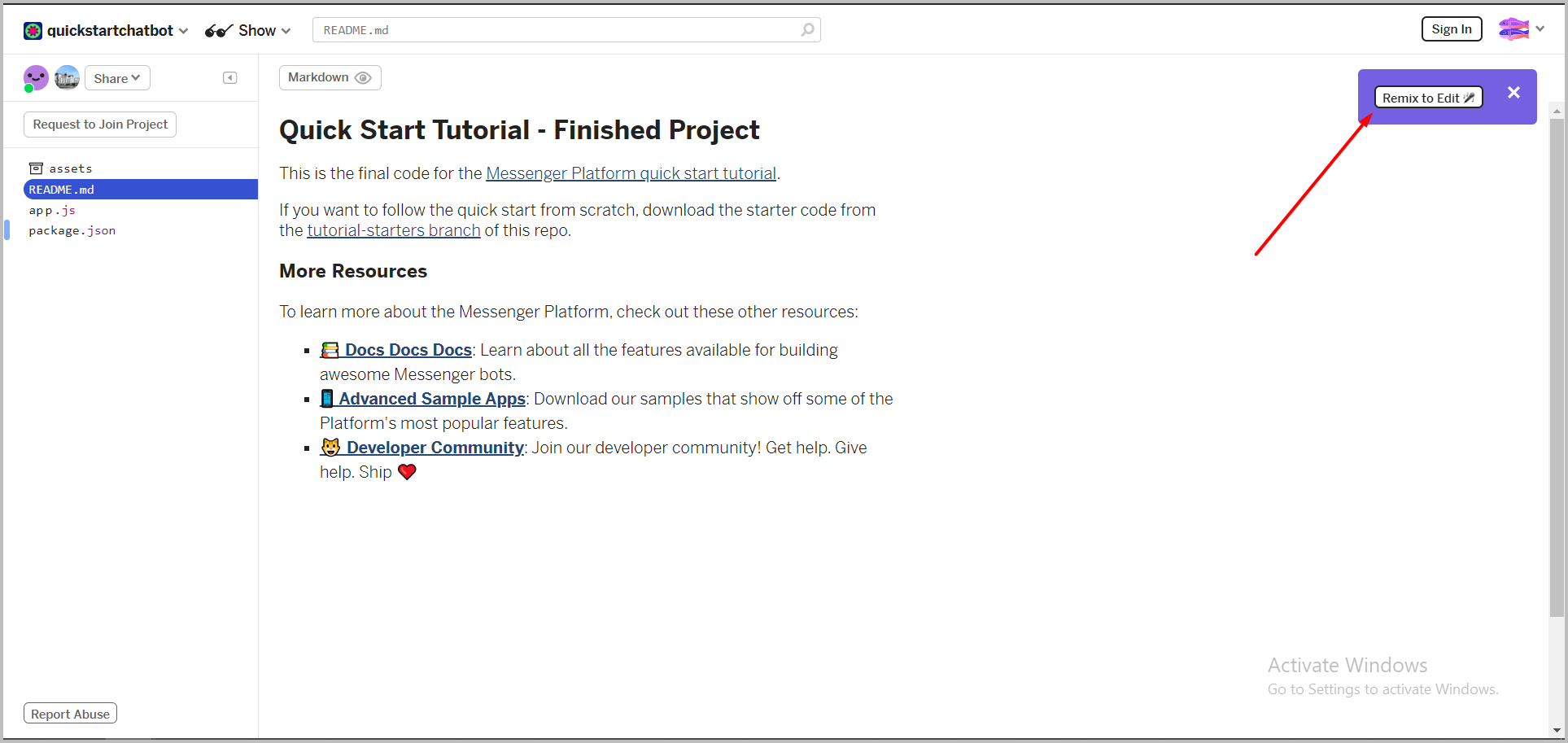Open app.js file
Screen dimensions: 1568x743
(52, 210)
